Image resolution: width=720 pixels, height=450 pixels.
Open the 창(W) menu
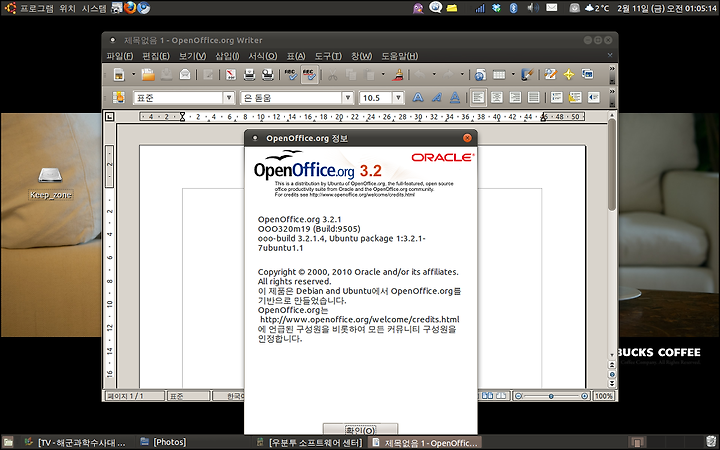(x=361, y=56)
